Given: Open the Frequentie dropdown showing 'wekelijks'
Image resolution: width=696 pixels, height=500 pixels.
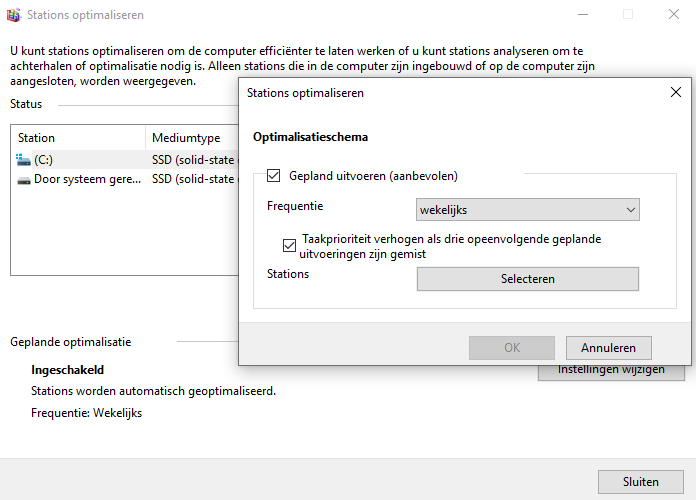Looking at the screenshot, I should point(527,210).
